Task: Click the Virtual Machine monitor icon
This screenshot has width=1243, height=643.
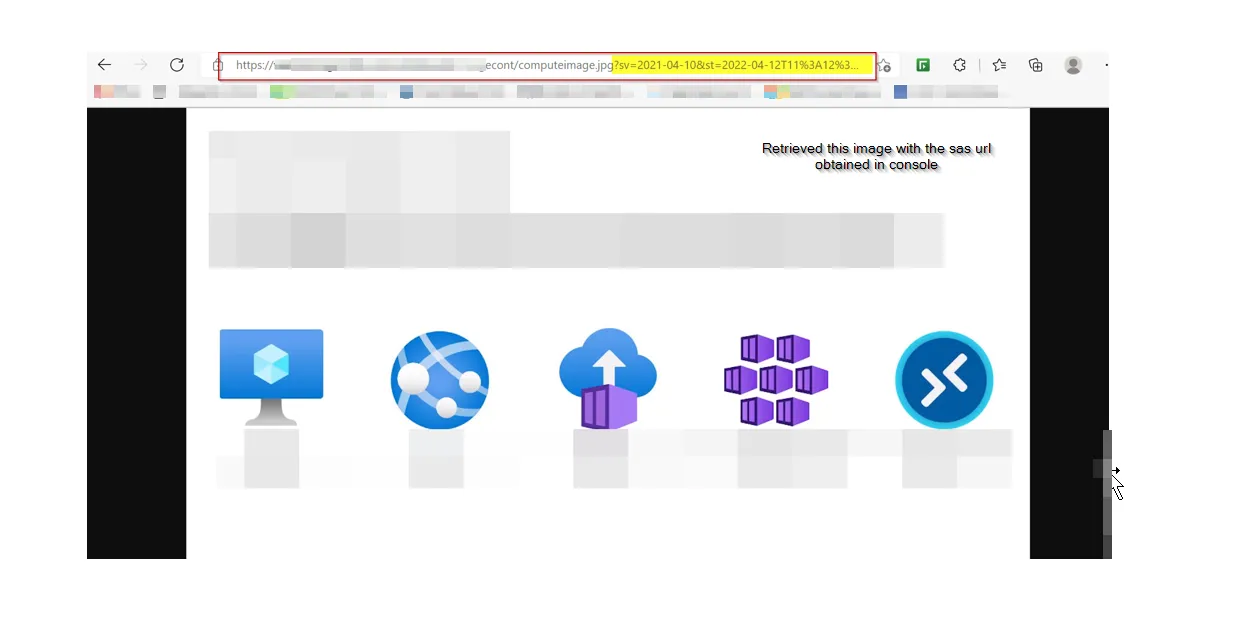Action: [271, 377]
